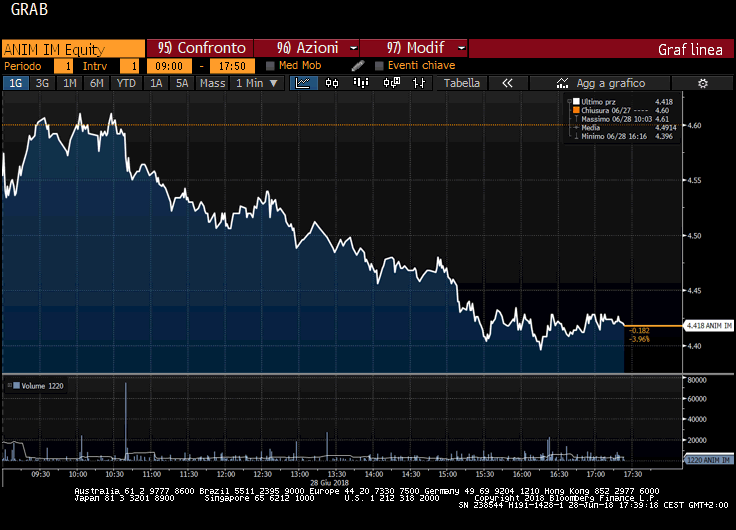Open the 97) Modif dropdown arrow
This screenshot has height=530, width=736.
462,48
